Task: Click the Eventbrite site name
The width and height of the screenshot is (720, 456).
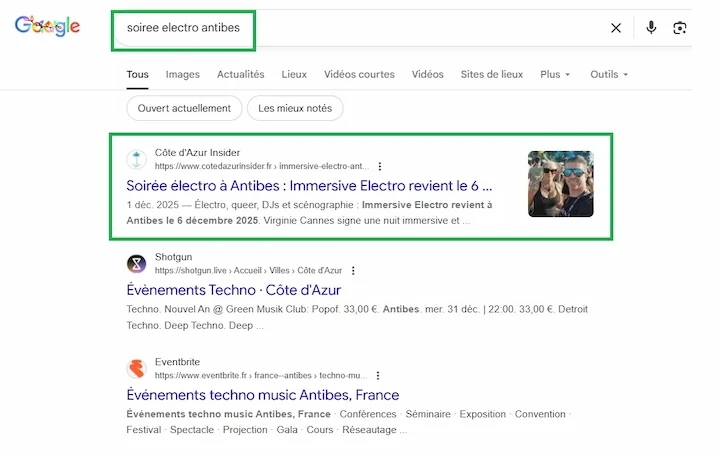Action: (177, 362)
